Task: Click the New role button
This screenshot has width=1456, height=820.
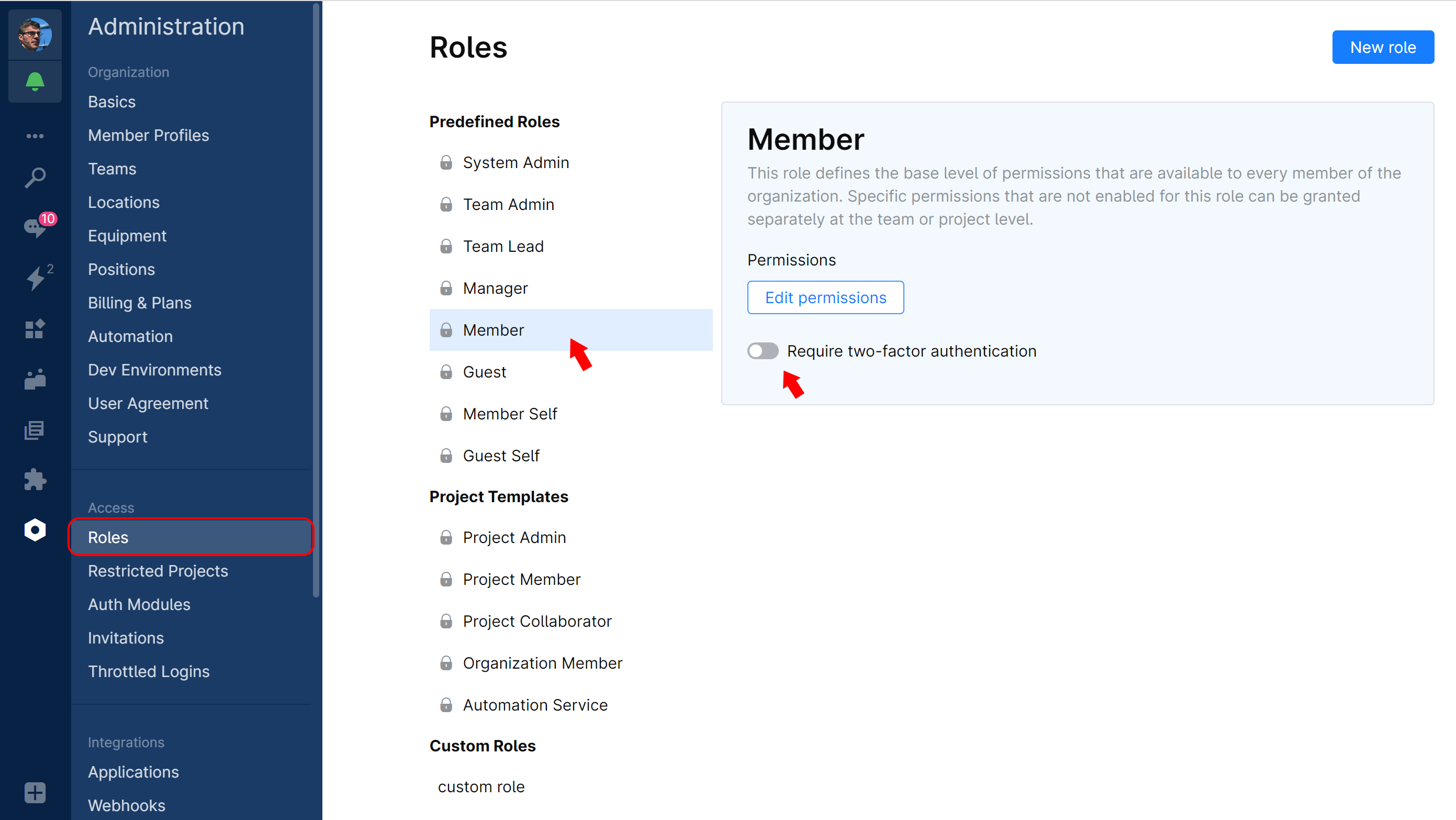Action: [x=1382, y=47]
